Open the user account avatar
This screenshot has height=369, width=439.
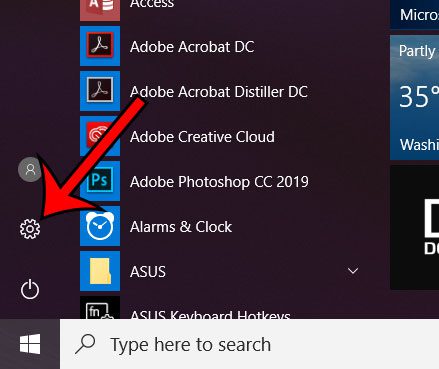[30, 169]
